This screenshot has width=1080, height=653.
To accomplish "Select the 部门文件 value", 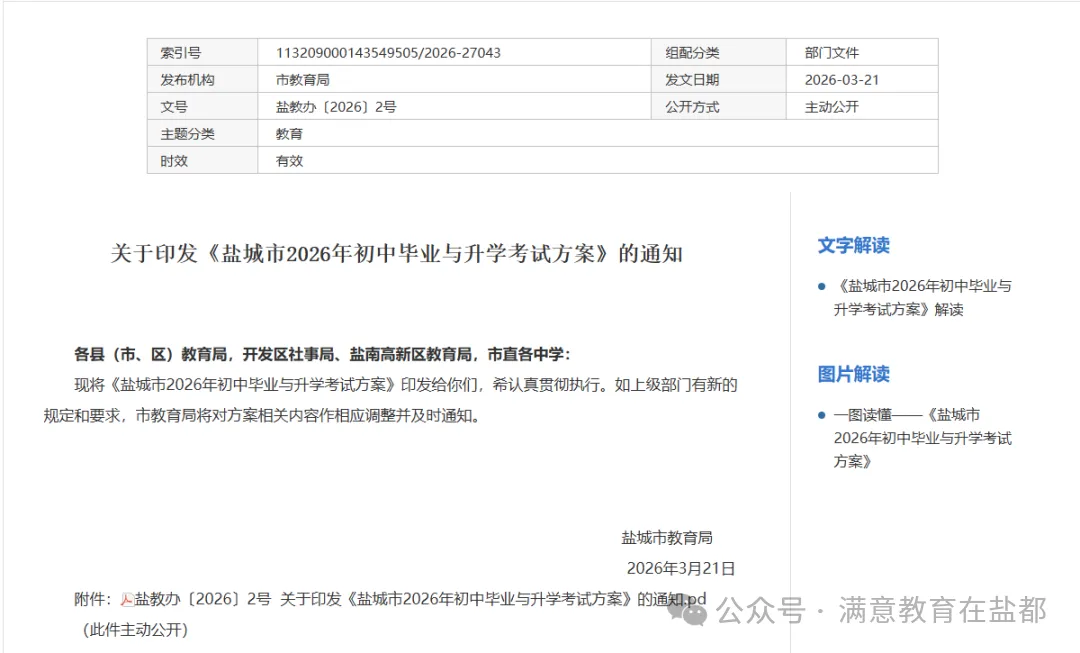I will point(832,53).
